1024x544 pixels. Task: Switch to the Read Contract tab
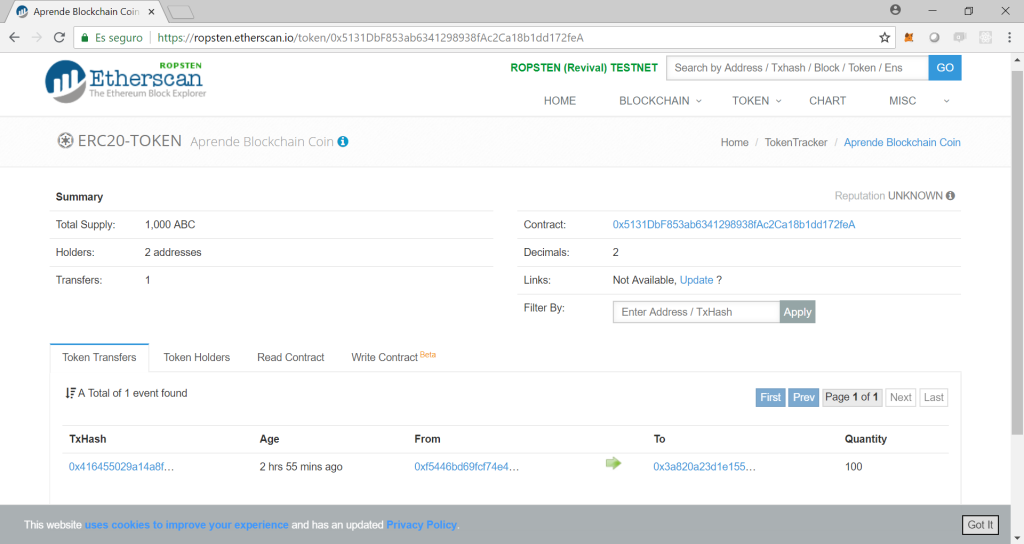tap(291, 357)
